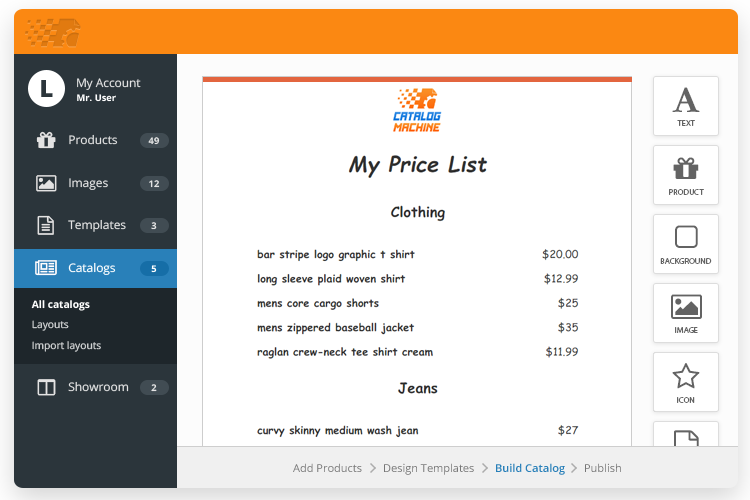Open the Images section

pyautogui.click(x=95, y=183)
